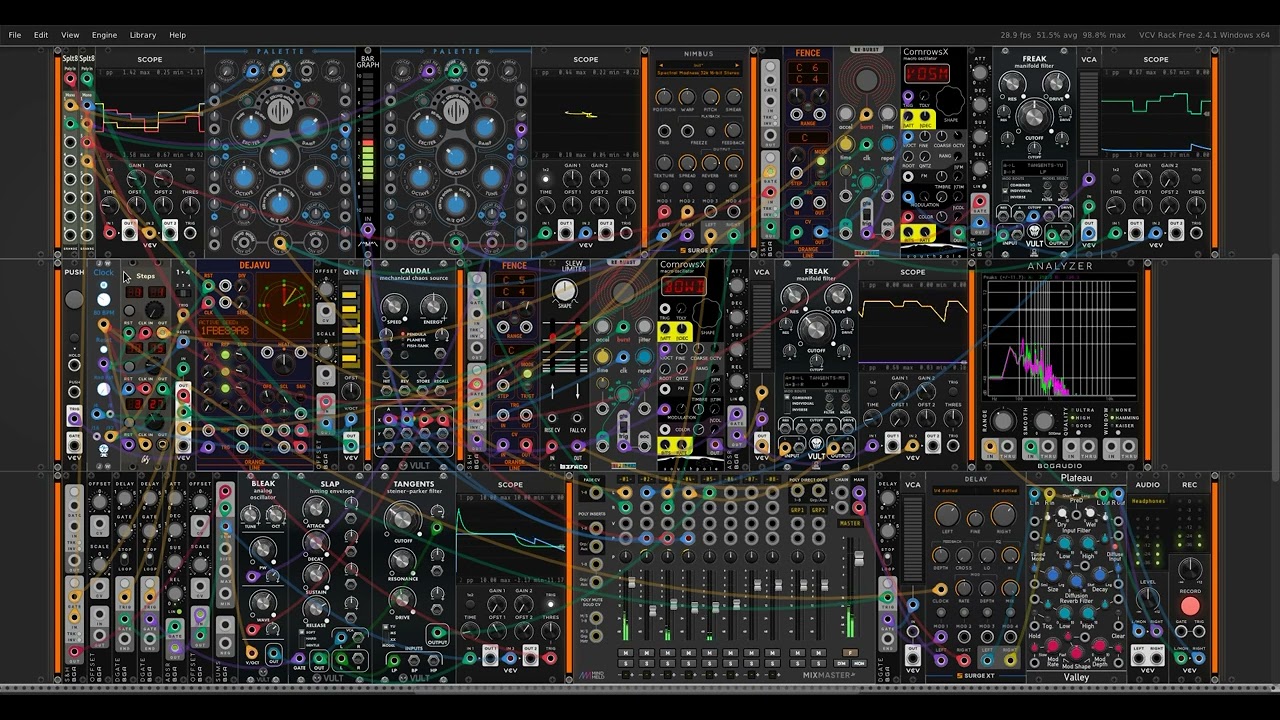Click the PITCH knob on Nimbus
This screenshot has width=1280, height=720.
coord(711,97)
